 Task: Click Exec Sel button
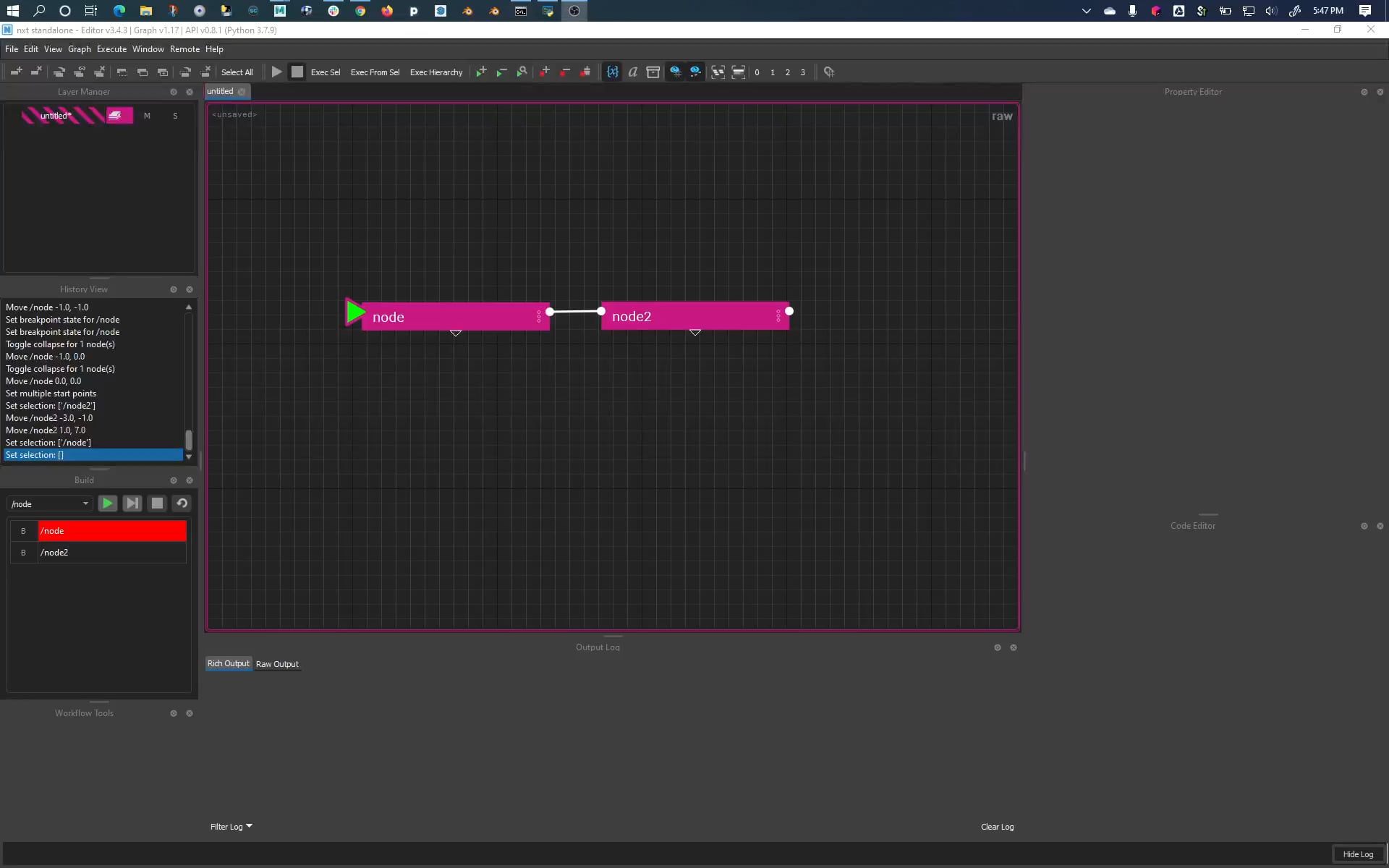click(326, 72)
